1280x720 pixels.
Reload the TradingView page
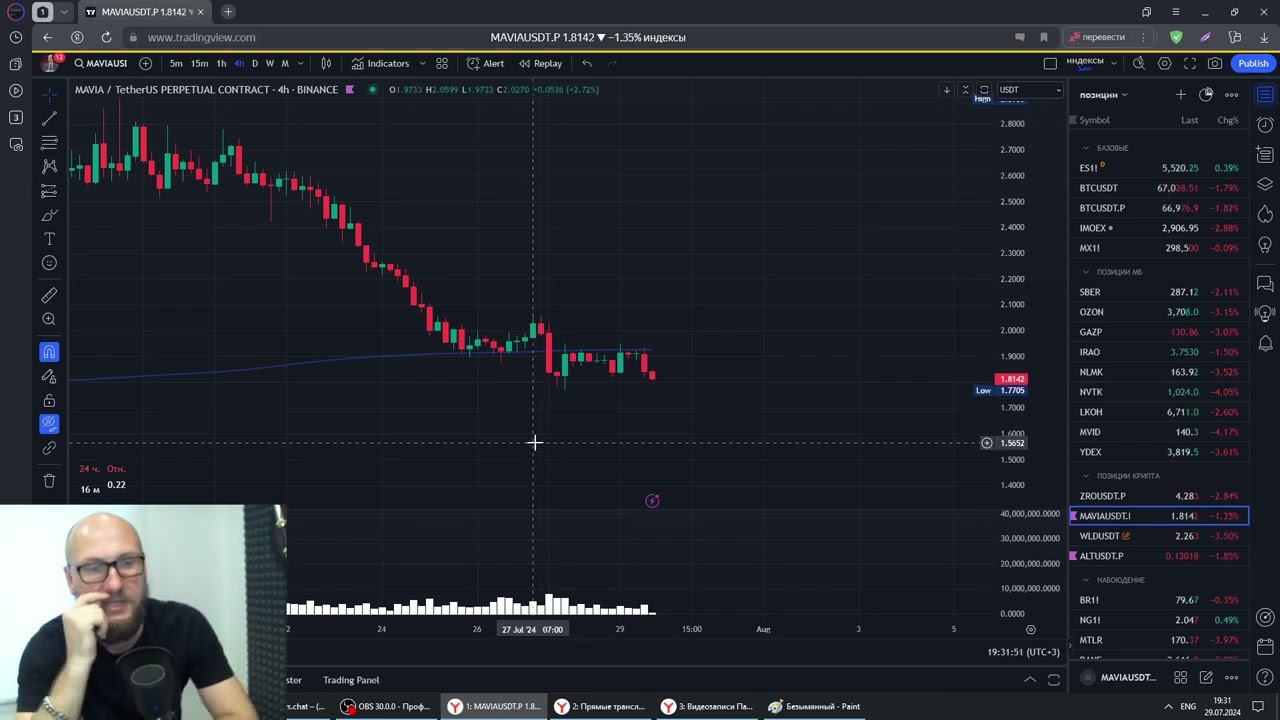[x=106, y=37]
